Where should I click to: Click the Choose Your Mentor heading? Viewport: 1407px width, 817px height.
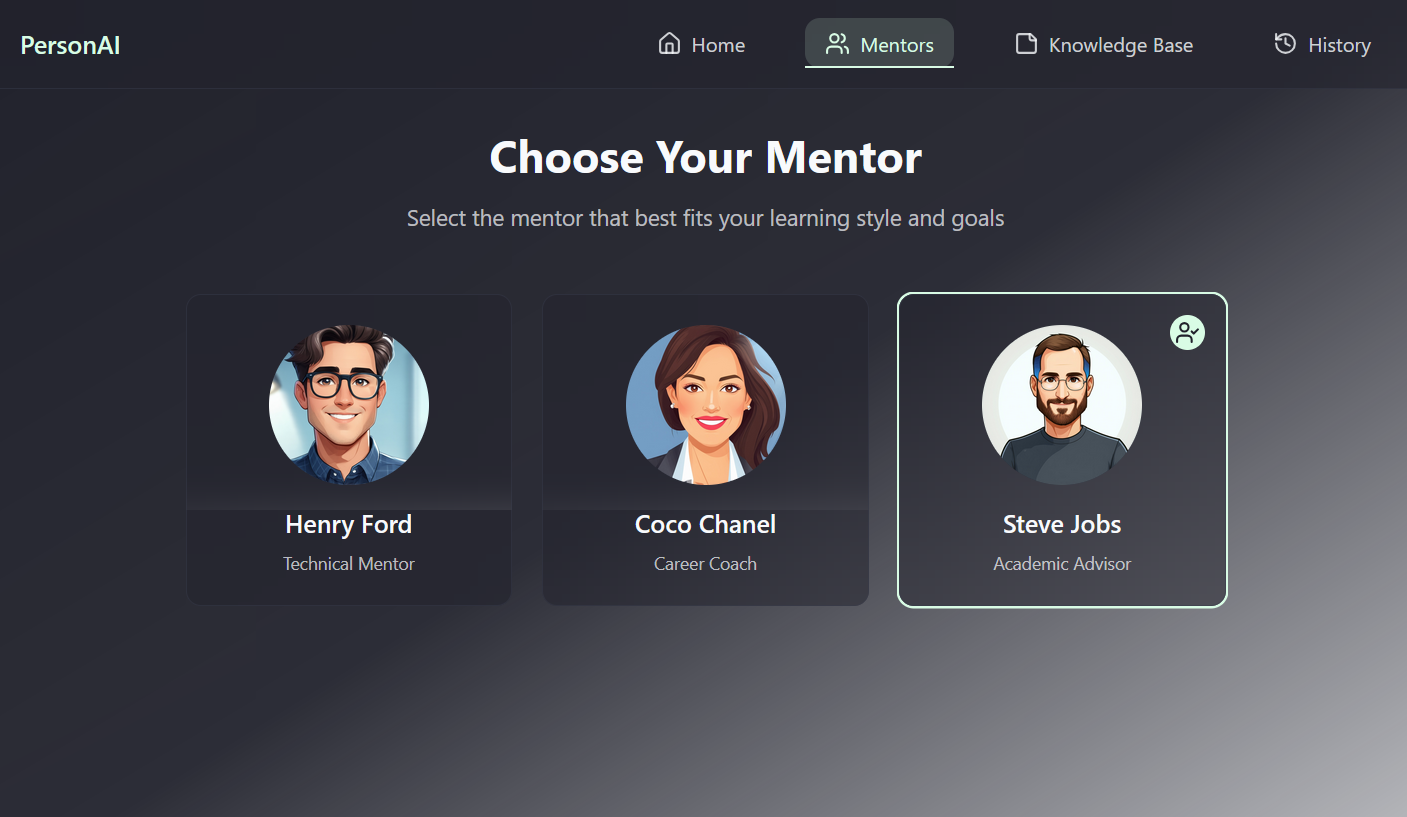pyautogui.click(x=705, y=157)
